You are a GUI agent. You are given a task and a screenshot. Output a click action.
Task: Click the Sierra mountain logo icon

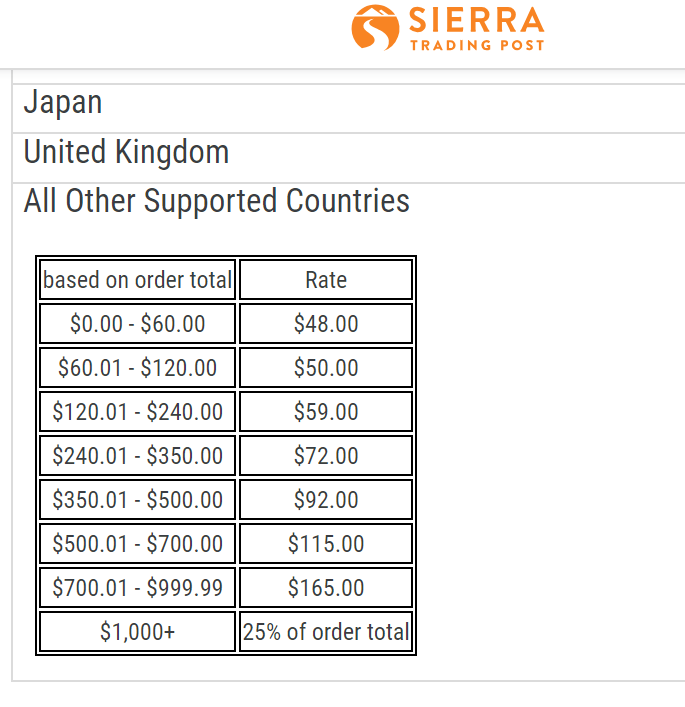pyautogui.click(x=375, y=28)
